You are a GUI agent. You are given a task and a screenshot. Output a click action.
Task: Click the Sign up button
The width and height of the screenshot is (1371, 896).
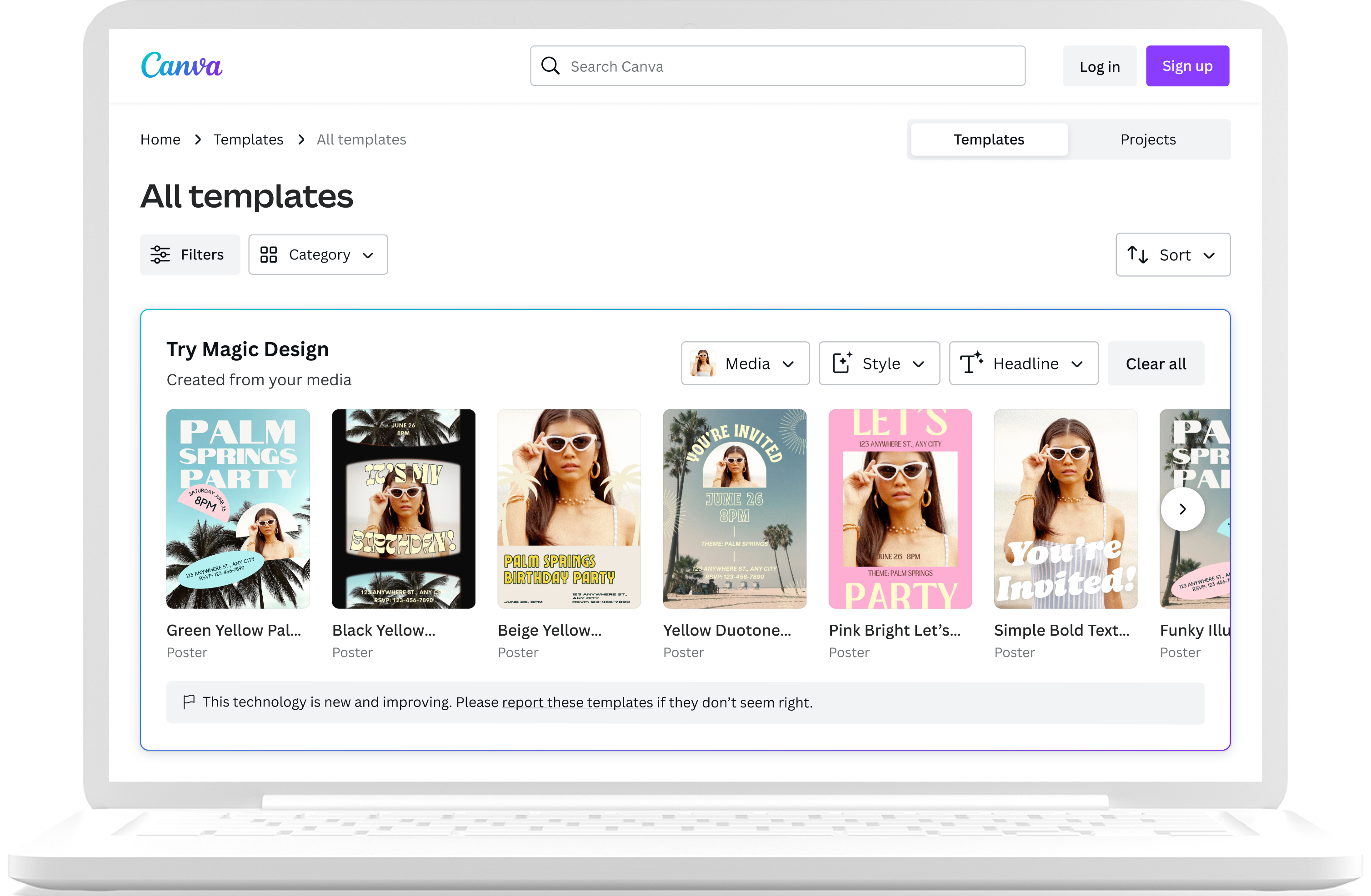pyautogui.click(x=1186, y=65)
